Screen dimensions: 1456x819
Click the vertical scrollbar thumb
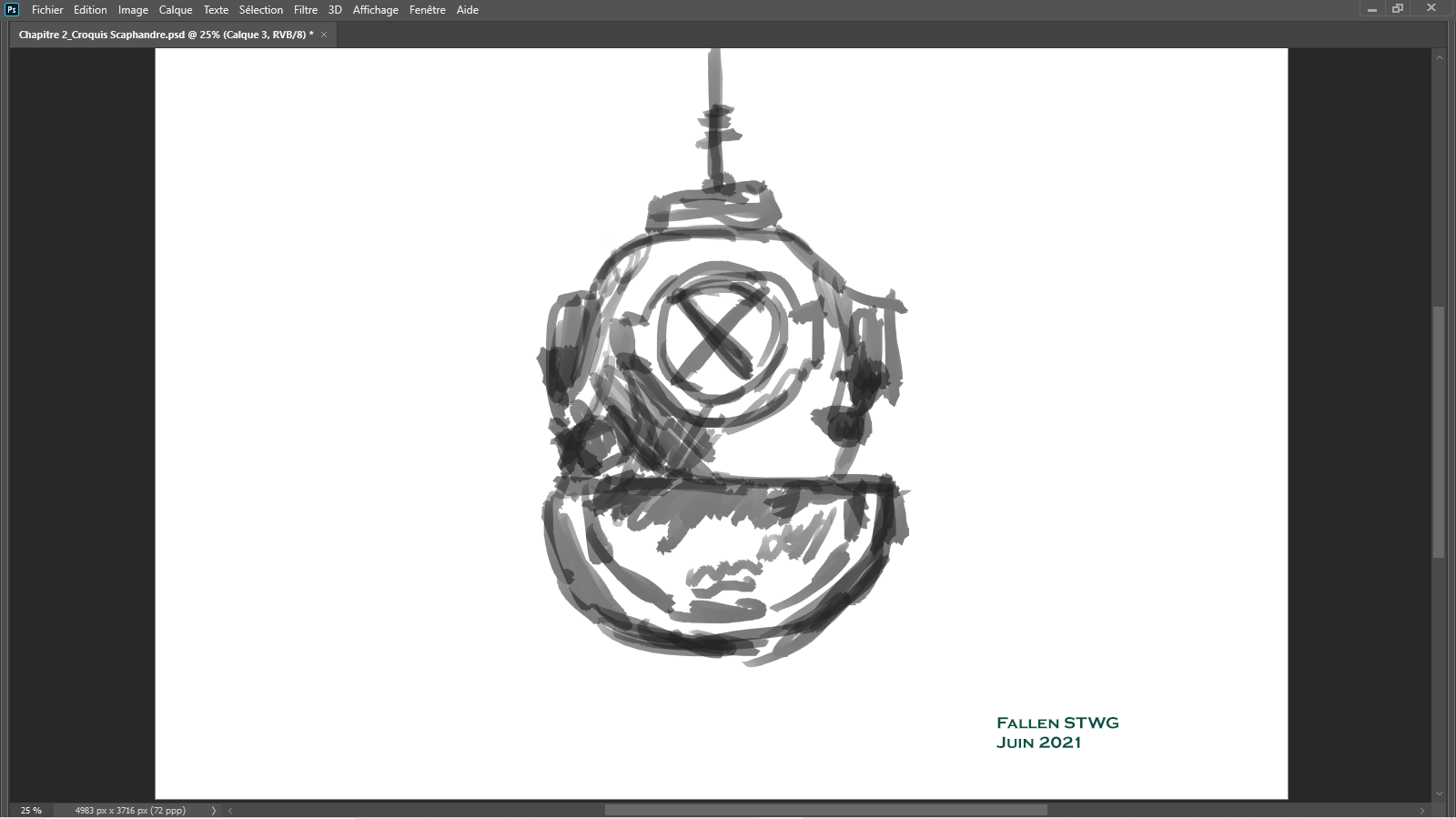[x=1439, y=431]
